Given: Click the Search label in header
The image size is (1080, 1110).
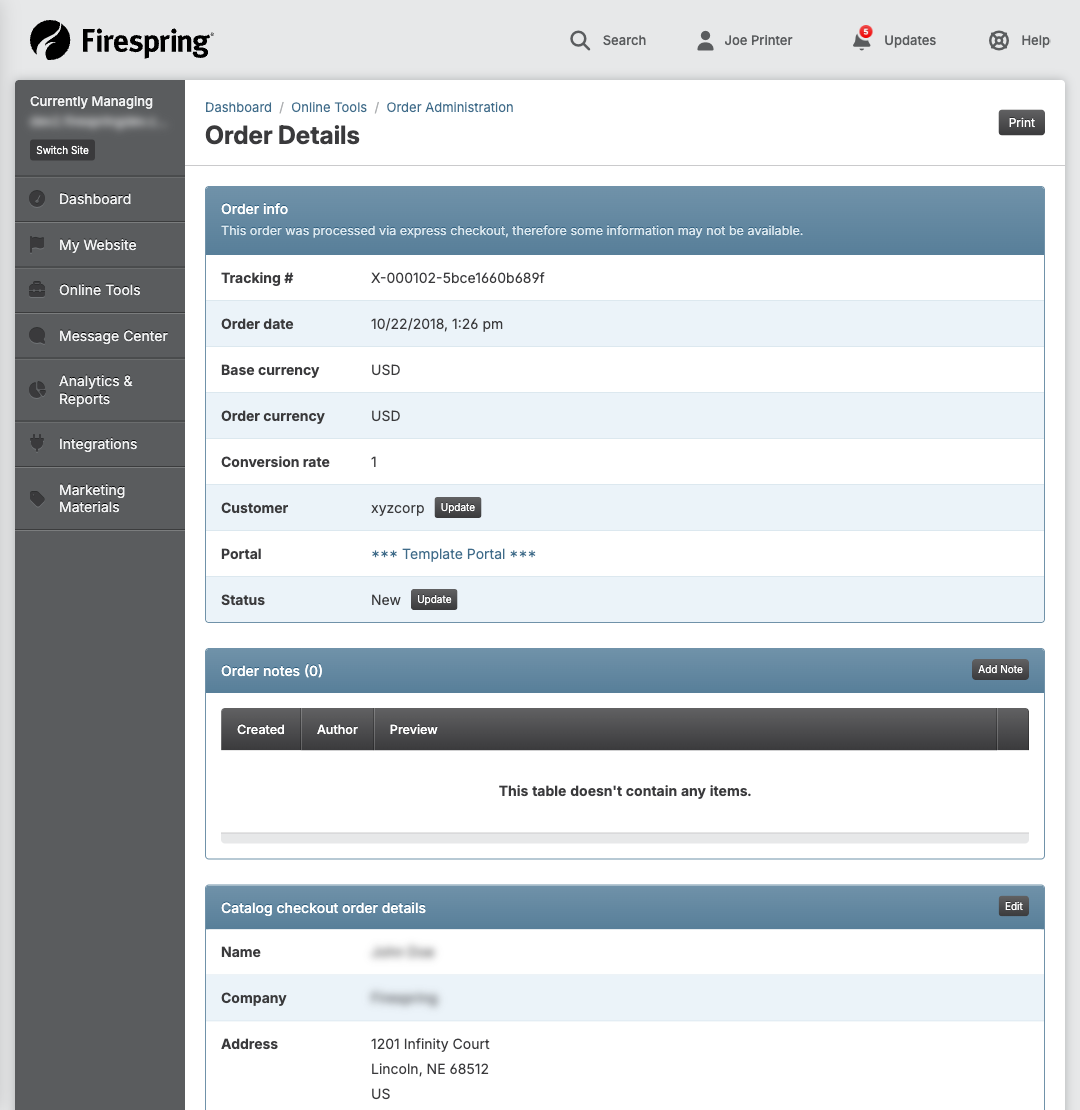Looking at the screenshot, I should click(624, 40).
